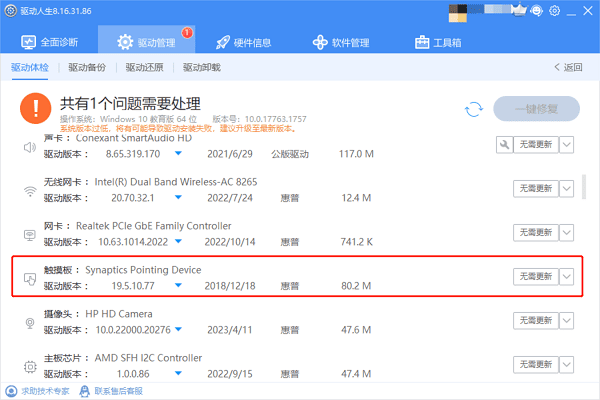Viewport: 600px width, 400px height.
Task: Click the user avatar thumbnail
Action: (x=458, y=13)
